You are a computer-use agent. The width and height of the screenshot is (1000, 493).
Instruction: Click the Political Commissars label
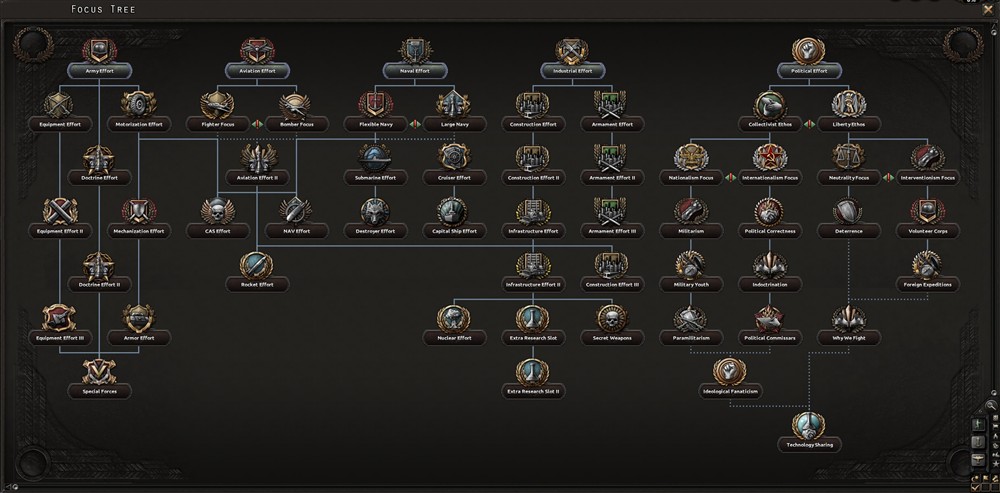[x=770, y=338]
